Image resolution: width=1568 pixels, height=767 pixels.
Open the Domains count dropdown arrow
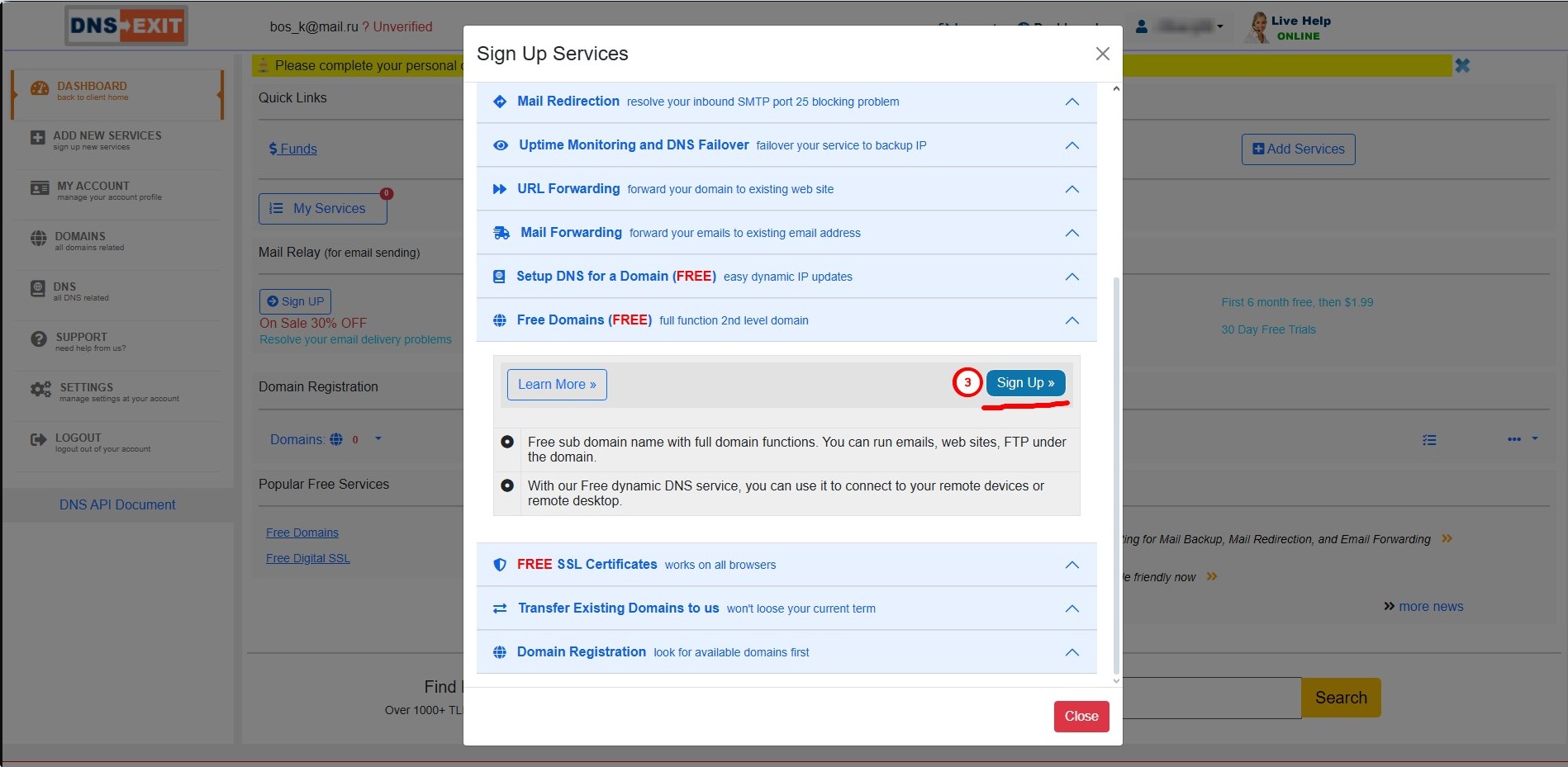click(378, 438)
